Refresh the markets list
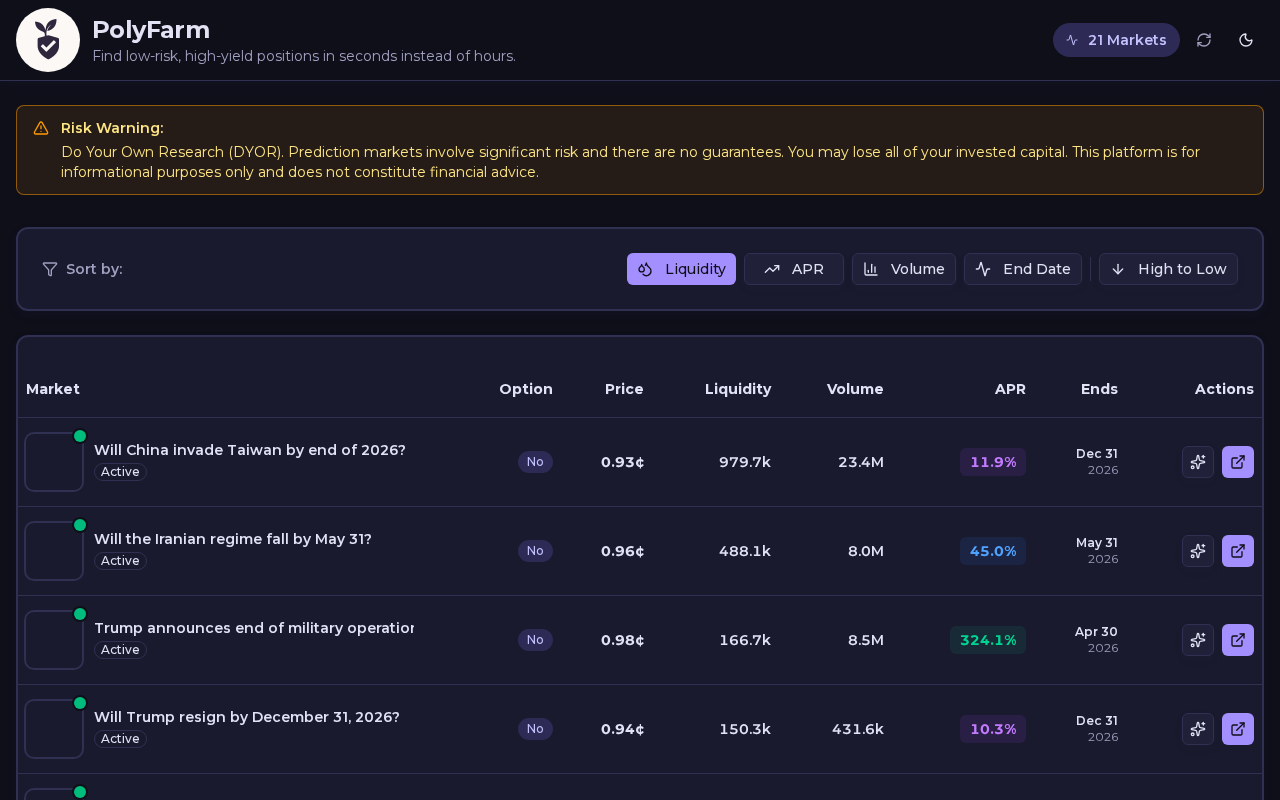This screenshot has height=800, width=1280. pyautogui.click(x=1204, y=40)
